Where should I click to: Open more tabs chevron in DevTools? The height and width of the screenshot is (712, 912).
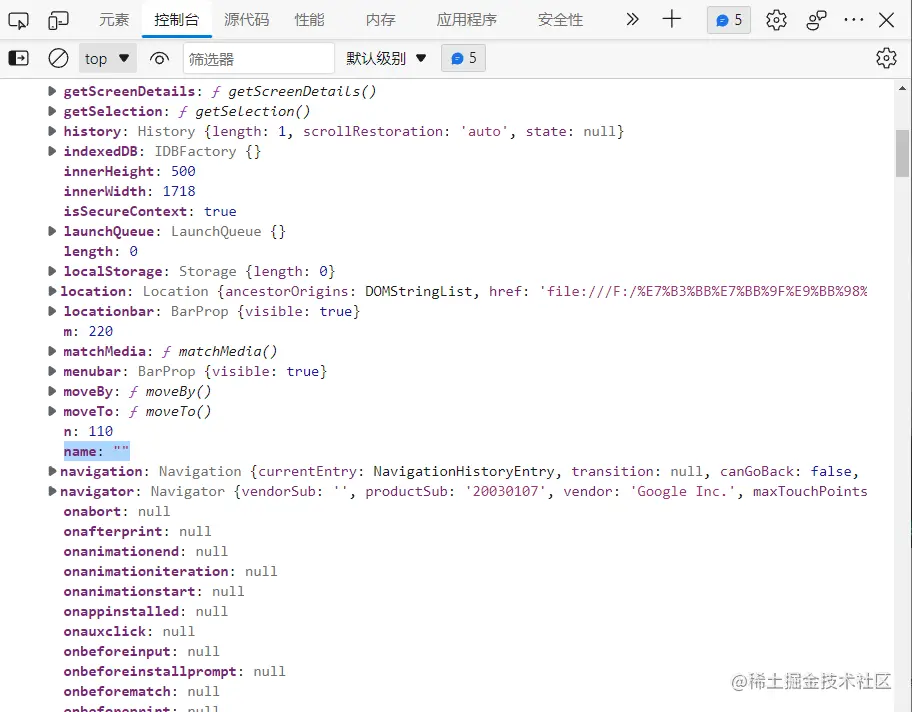[x=632, y=20]
